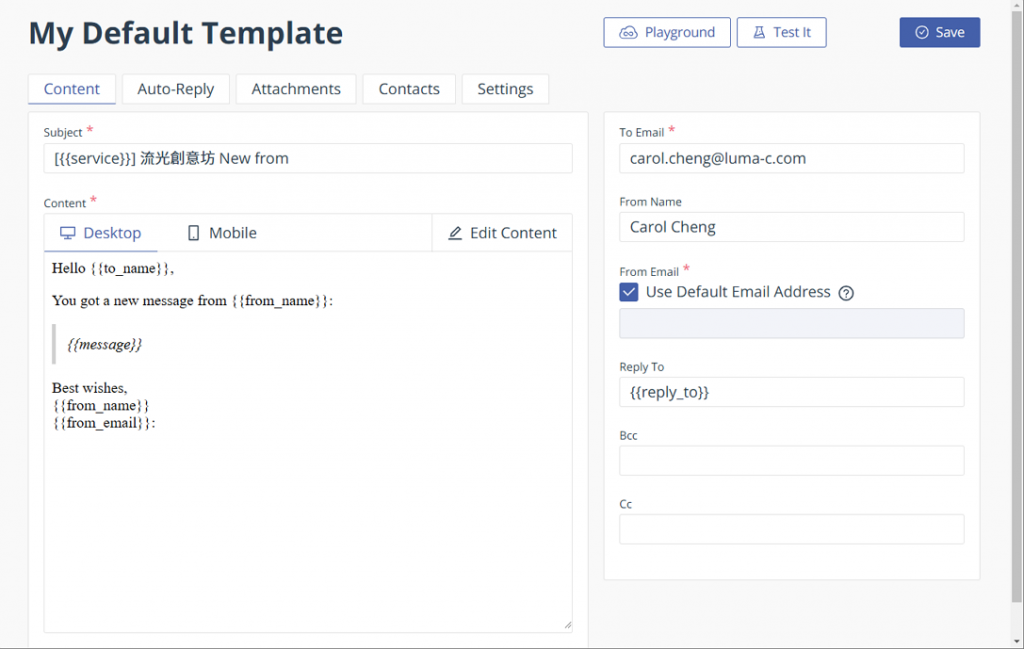Click the Desktop monitor icon

(68, 233)
